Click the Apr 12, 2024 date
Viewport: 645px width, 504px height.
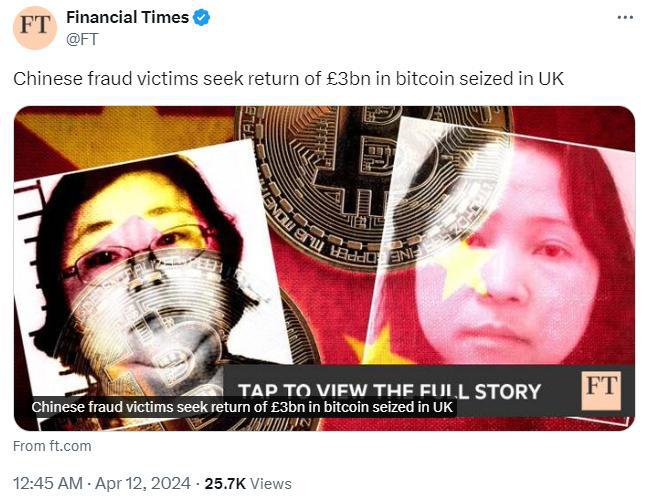[143, 483]
